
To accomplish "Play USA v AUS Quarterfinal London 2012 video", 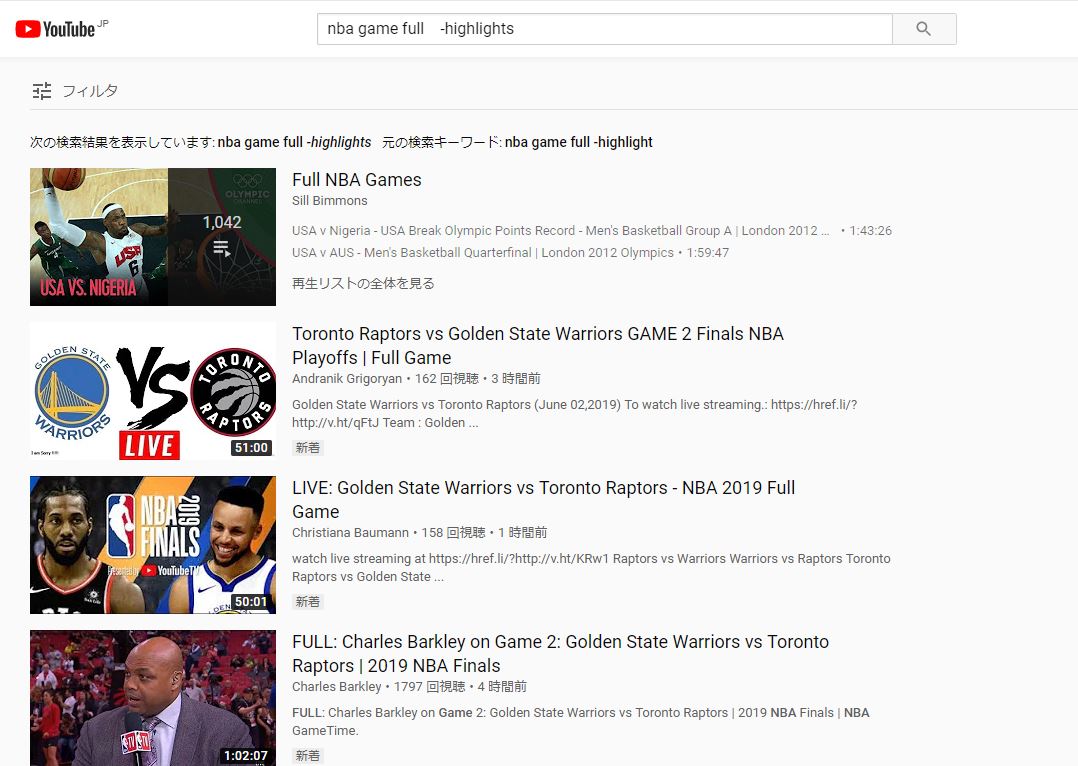I will 510,252.
